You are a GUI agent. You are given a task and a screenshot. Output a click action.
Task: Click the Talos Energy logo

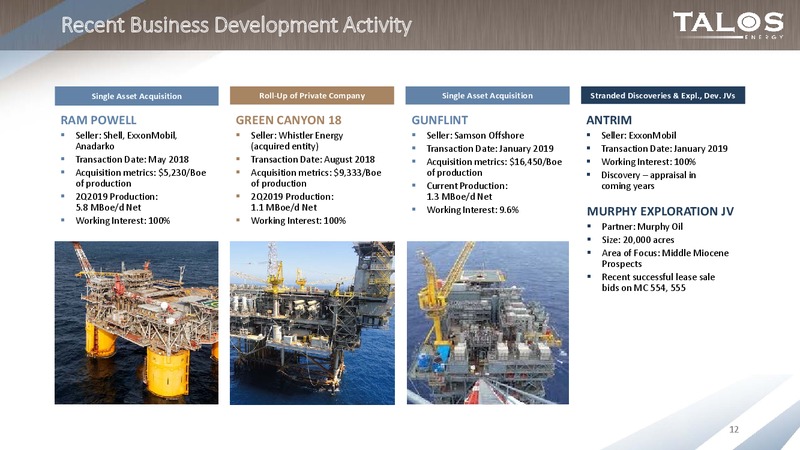point(728,25)
